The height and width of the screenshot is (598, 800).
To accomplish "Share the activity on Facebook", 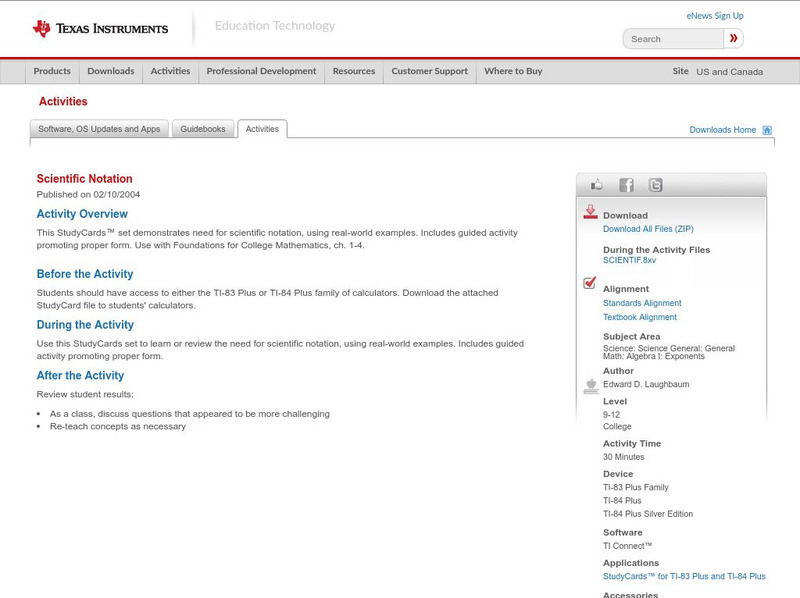I will pos(626,185).
